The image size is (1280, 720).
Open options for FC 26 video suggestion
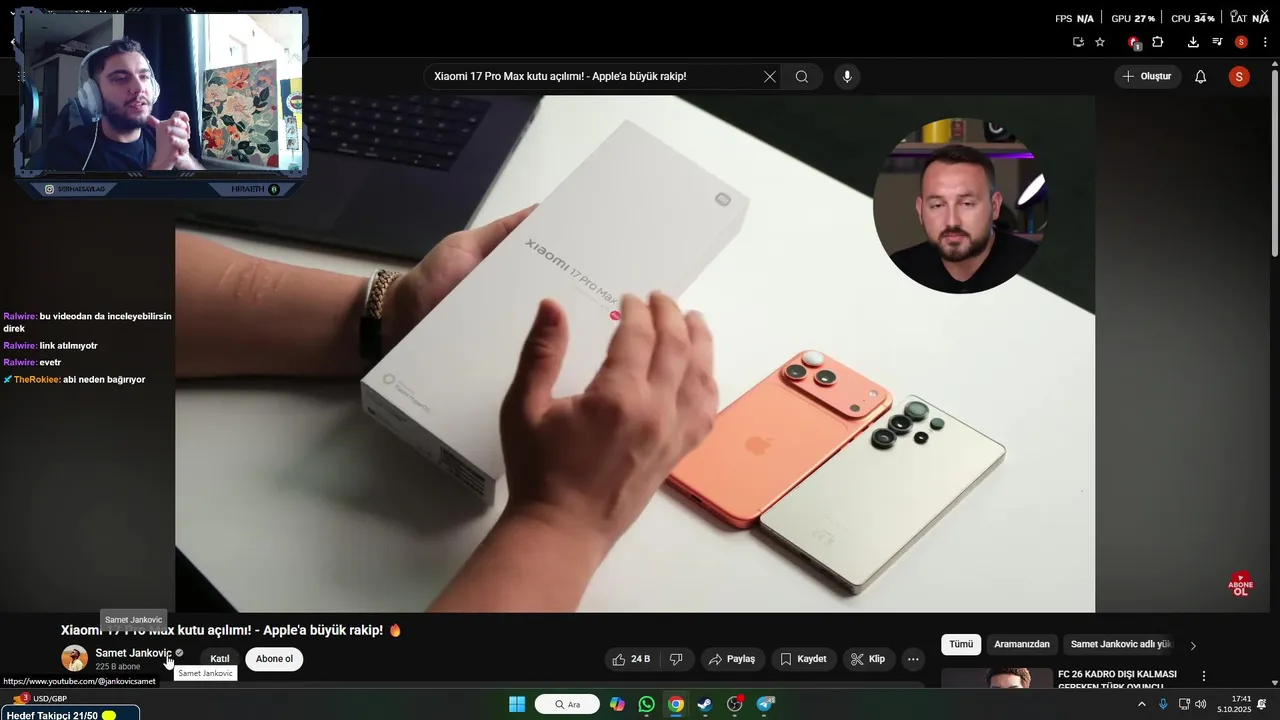pos(1204,676)
